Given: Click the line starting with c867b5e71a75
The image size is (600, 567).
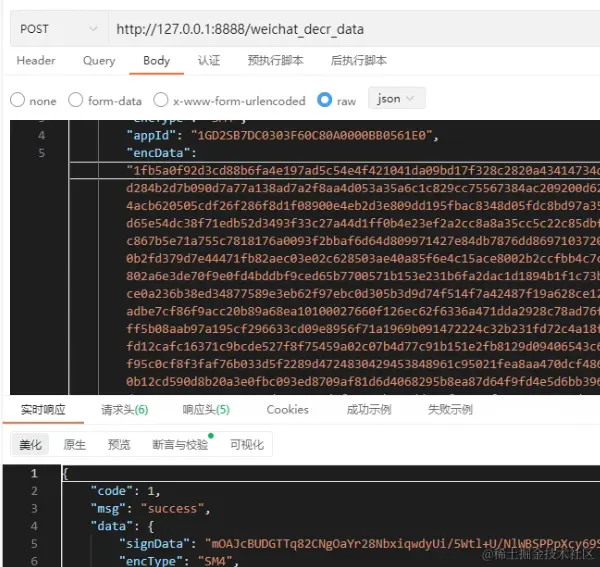Looking at the screenshot, I should [x=363, y=241].
